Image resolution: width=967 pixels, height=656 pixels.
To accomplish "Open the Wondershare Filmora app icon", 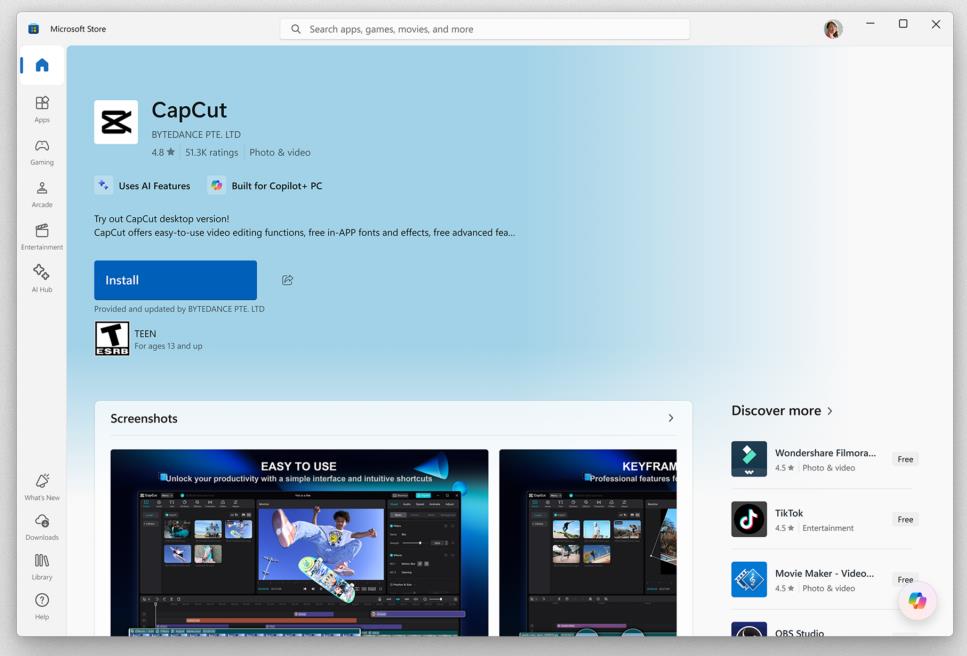I will tap(749, 459).
